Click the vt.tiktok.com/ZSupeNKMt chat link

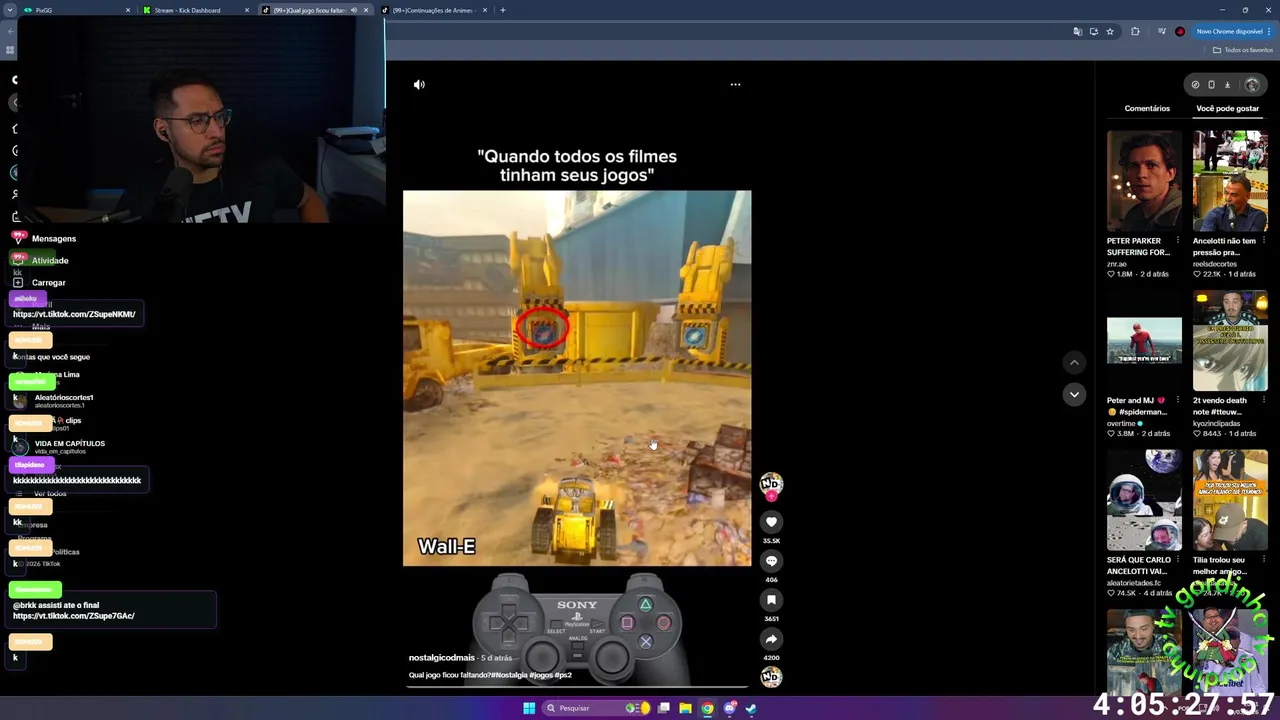click(74, 314)
